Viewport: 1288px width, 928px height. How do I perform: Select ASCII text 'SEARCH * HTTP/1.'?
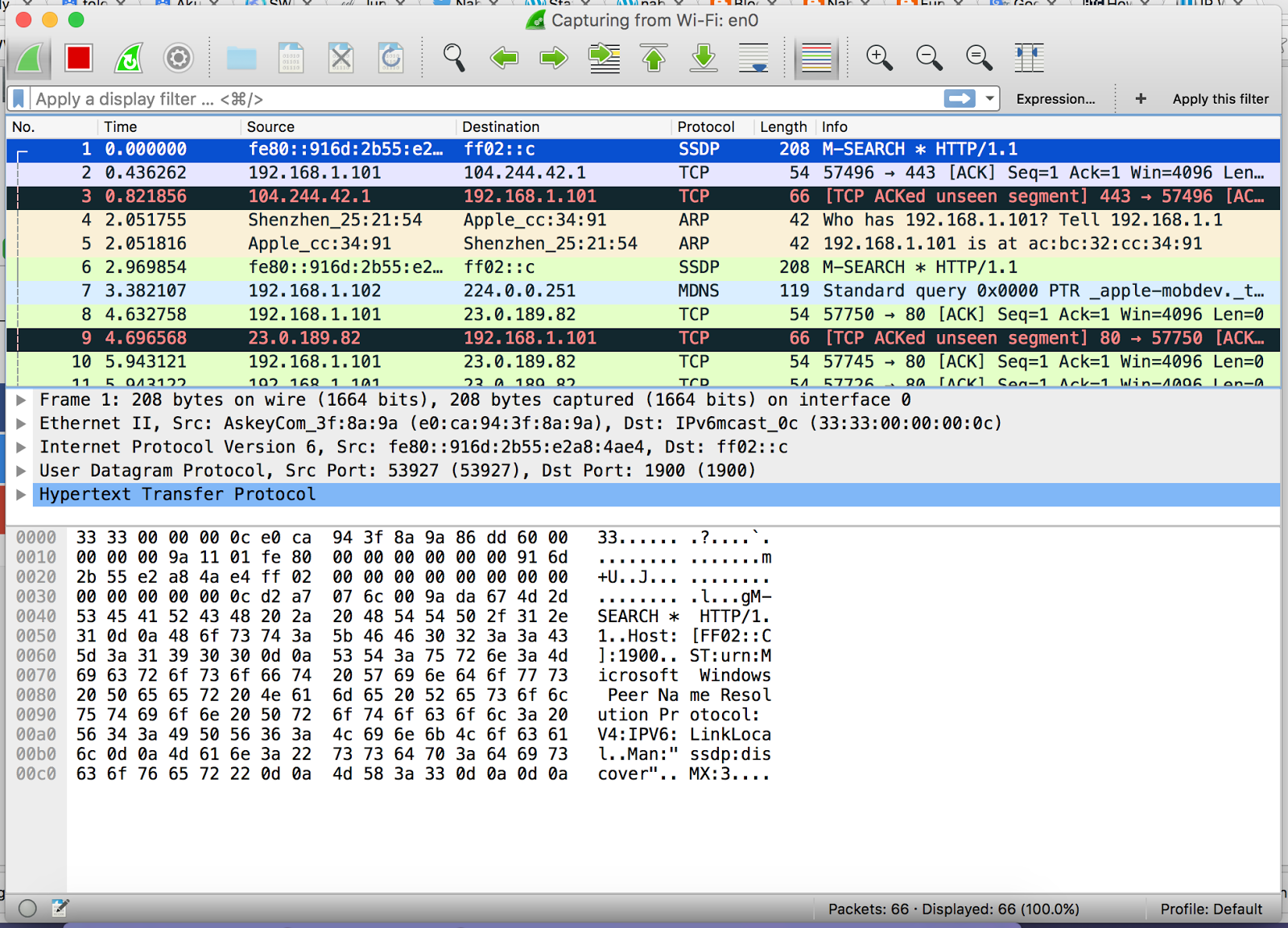(683, 617)
